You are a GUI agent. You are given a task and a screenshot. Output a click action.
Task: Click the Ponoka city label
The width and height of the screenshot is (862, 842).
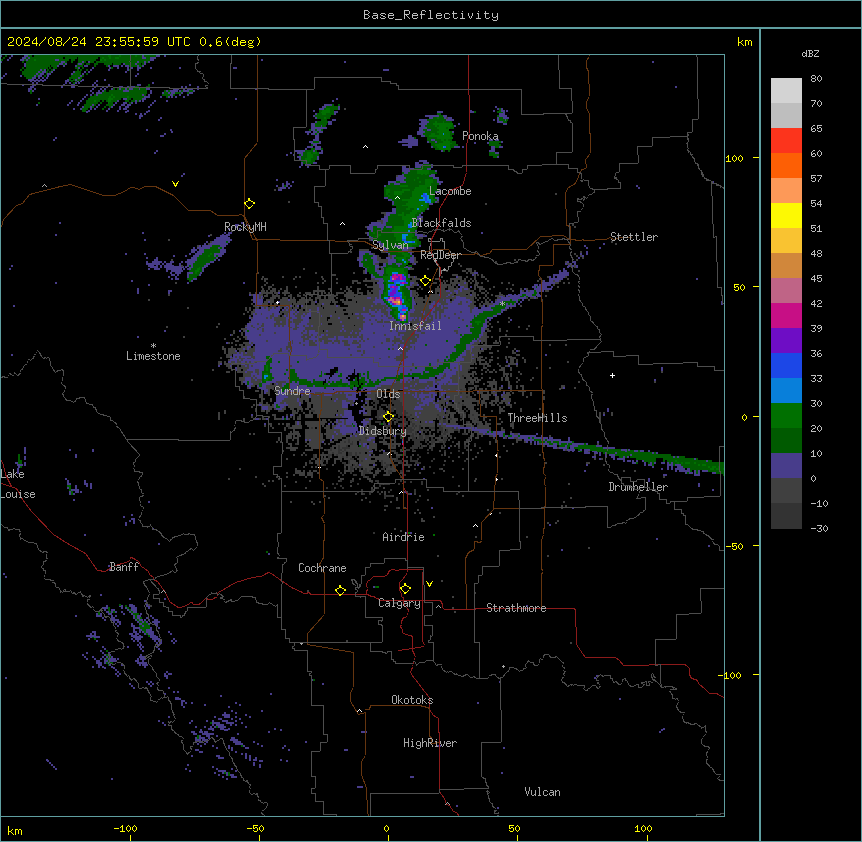[x=480, y=136]
